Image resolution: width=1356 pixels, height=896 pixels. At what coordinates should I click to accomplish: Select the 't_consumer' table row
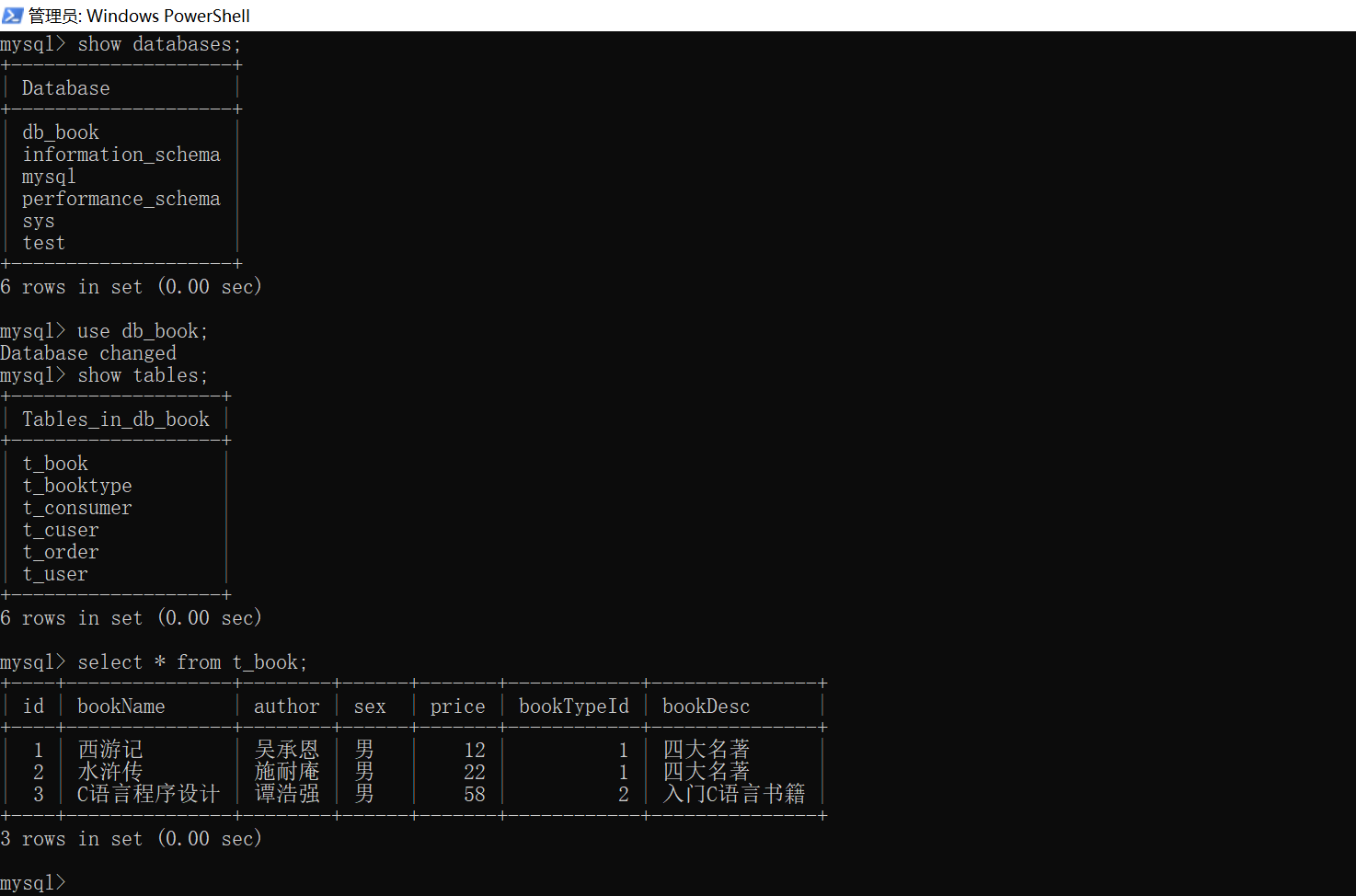point(77,508)
